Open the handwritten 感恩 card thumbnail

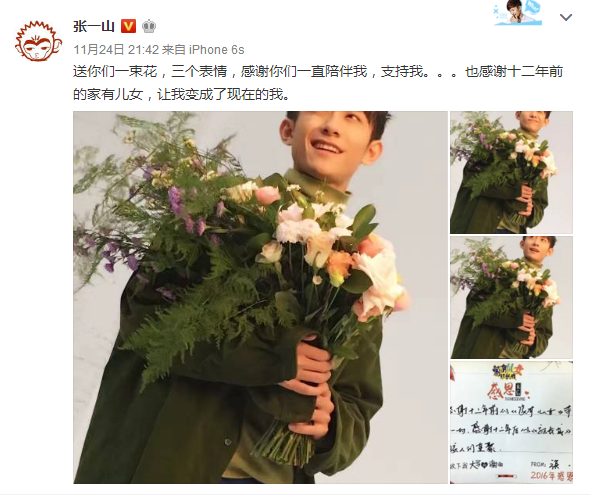[511, 422]
